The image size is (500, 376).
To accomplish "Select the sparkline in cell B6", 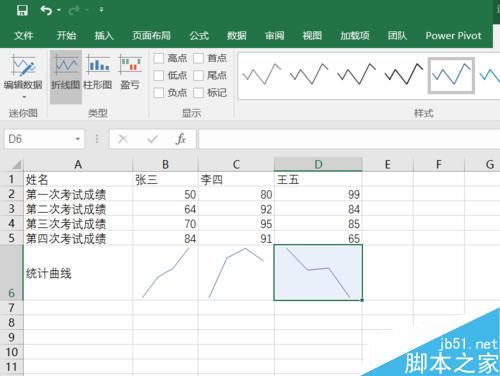I will click(165, 273).
